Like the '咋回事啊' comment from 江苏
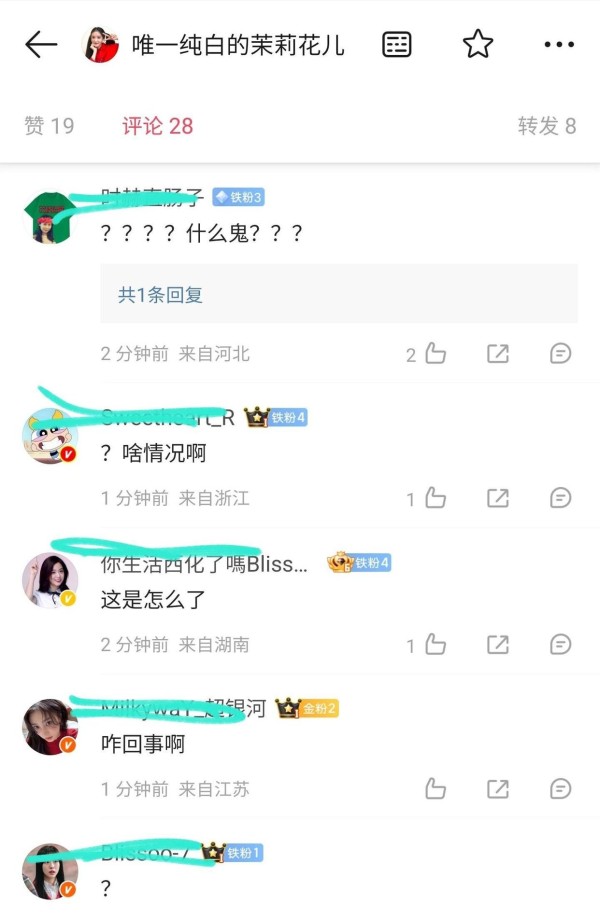Viewport: 600px width, 918px height. (435, 789)
